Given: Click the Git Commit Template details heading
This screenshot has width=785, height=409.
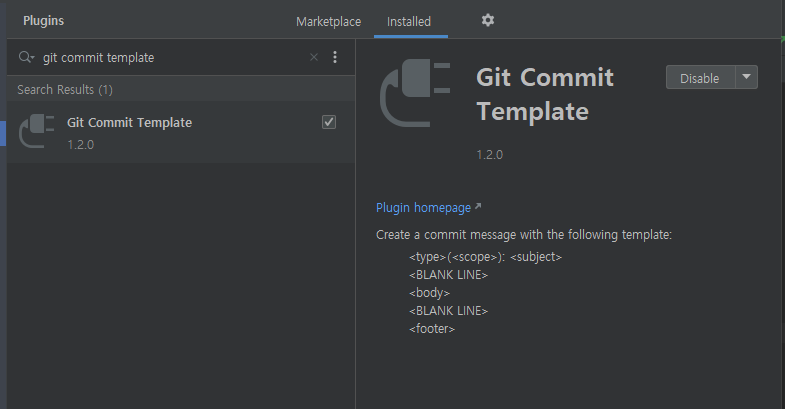Looking at the screenshot, I should (x=545, y=94).
